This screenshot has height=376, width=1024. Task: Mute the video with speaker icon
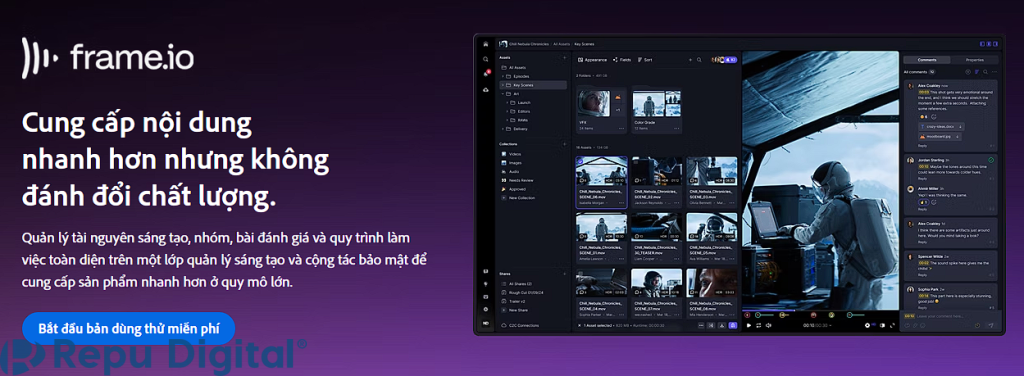(769, 325)
